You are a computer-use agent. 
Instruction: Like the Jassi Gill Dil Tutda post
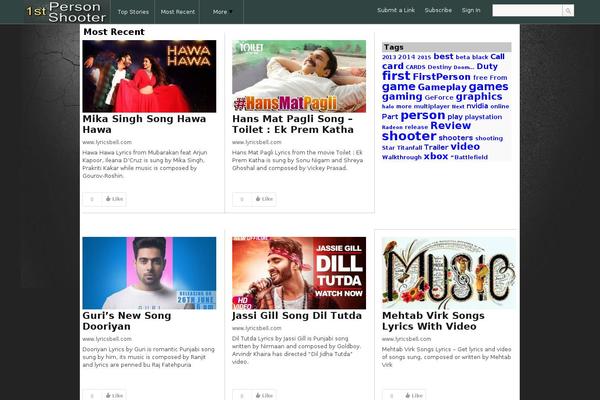tap(264, 395)
